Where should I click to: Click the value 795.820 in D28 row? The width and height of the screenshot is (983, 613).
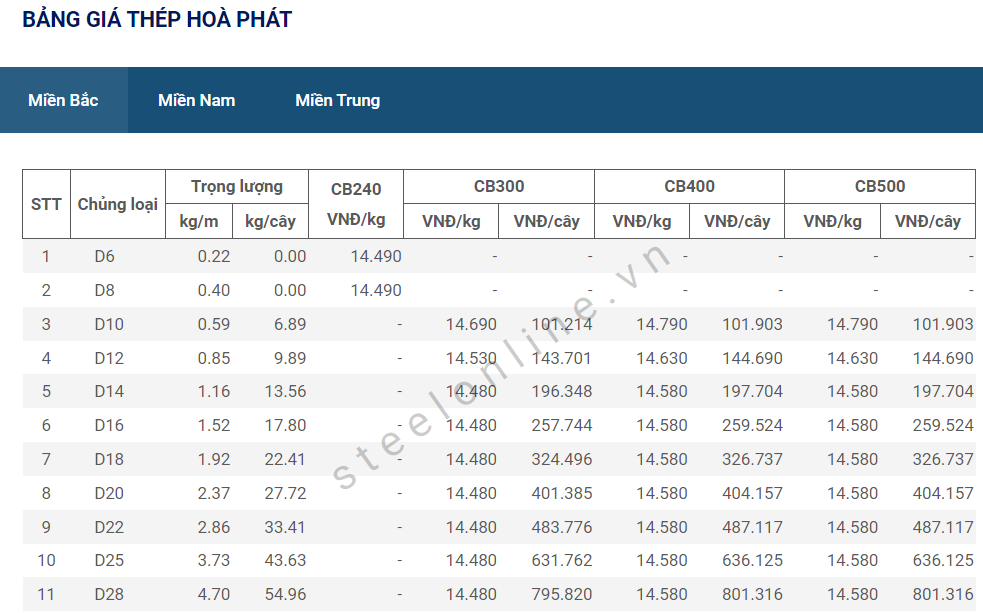(x=562, y=594)
